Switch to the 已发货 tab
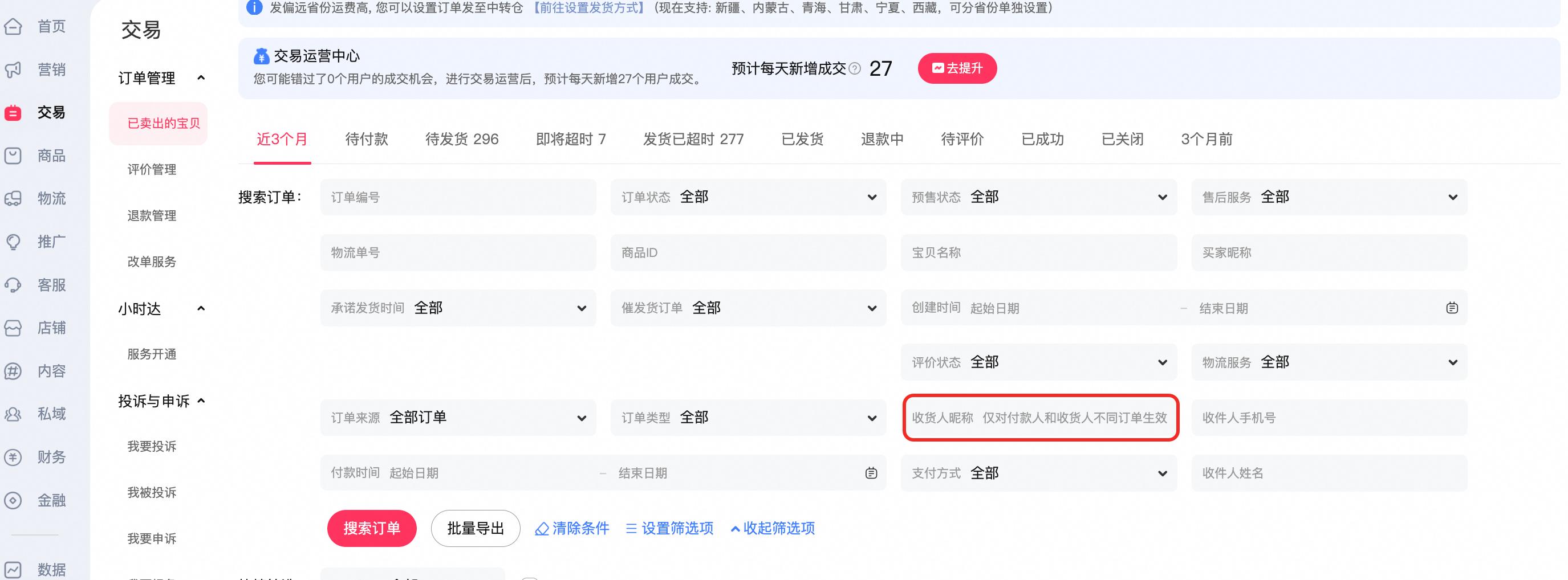Viewport: 1568px width, 580px height. pyautogui.click(x=802, y=139)
